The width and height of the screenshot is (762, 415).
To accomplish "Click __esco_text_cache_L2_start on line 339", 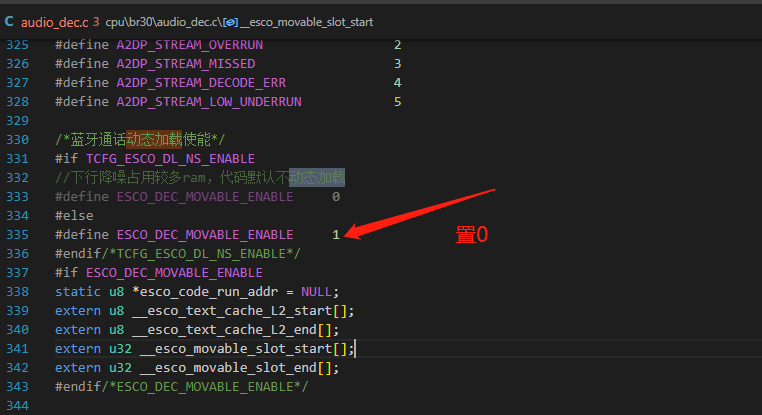I will (232, 311).
